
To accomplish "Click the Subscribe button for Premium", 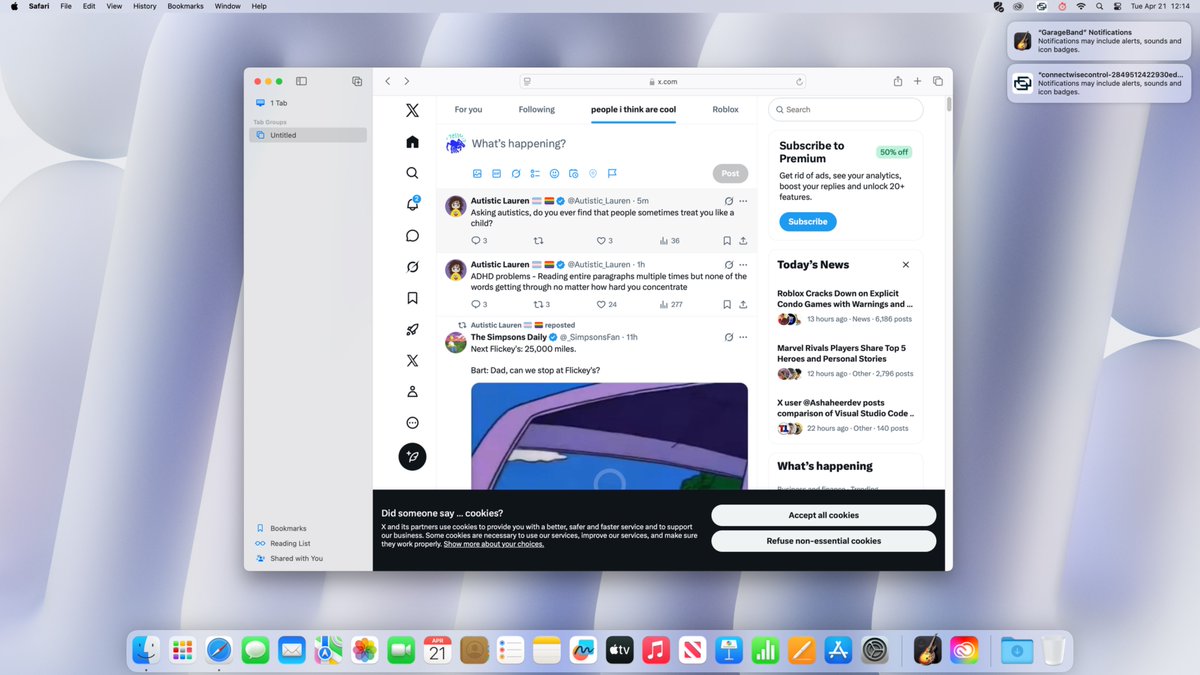I will point(807,221).
